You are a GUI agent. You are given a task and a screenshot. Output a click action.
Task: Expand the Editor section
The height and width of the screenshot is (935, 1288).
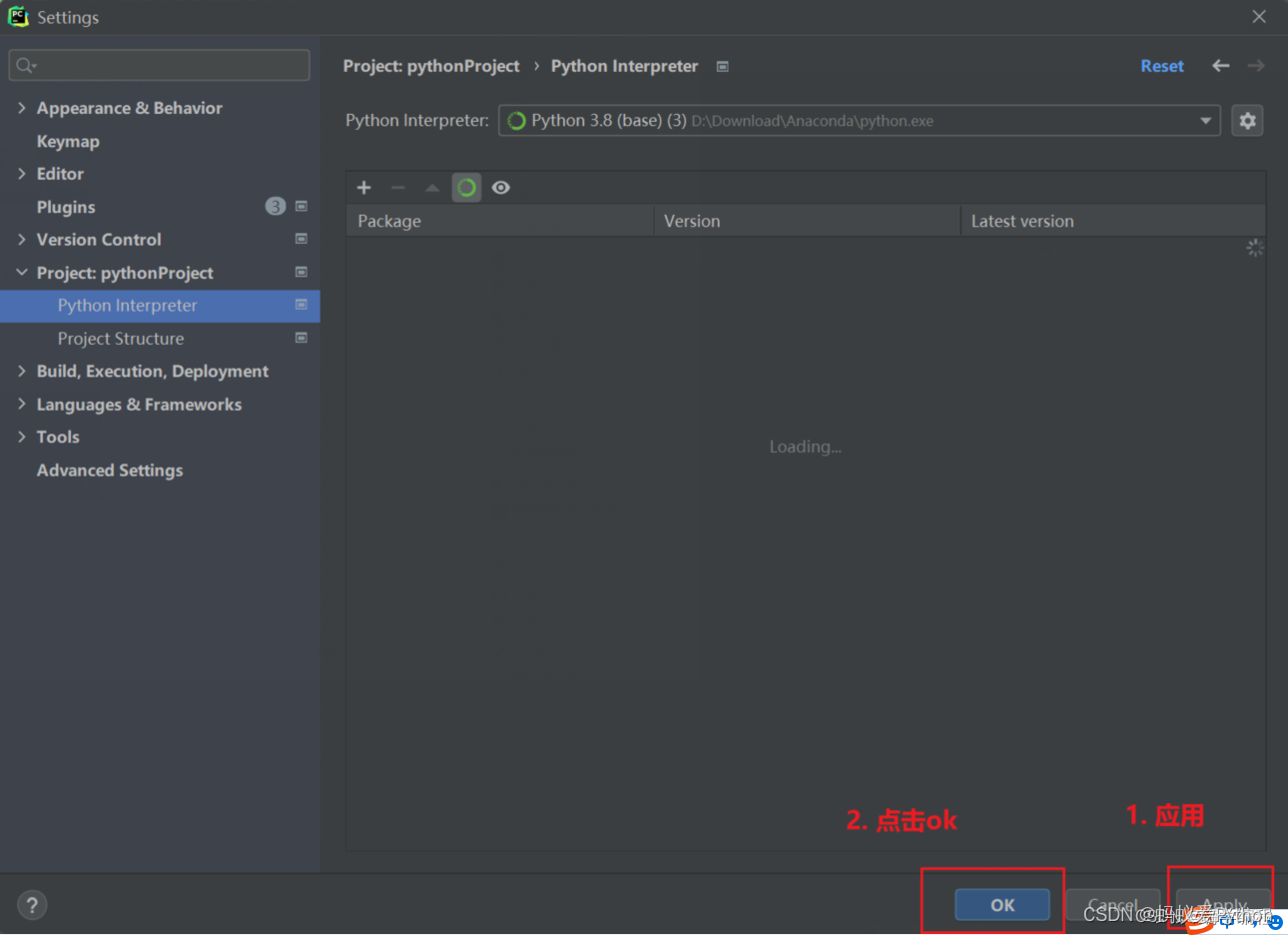tap(22, 174)
